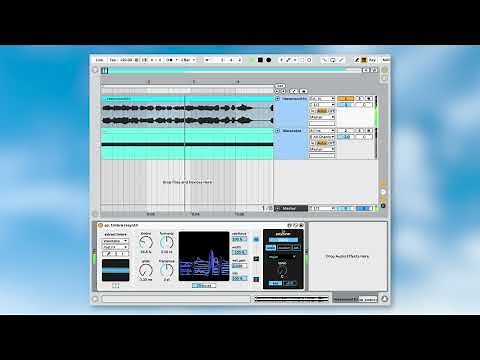Click the audio clip waveform on first track
Screen dimensions: 480x360
[x=187, y=114]
